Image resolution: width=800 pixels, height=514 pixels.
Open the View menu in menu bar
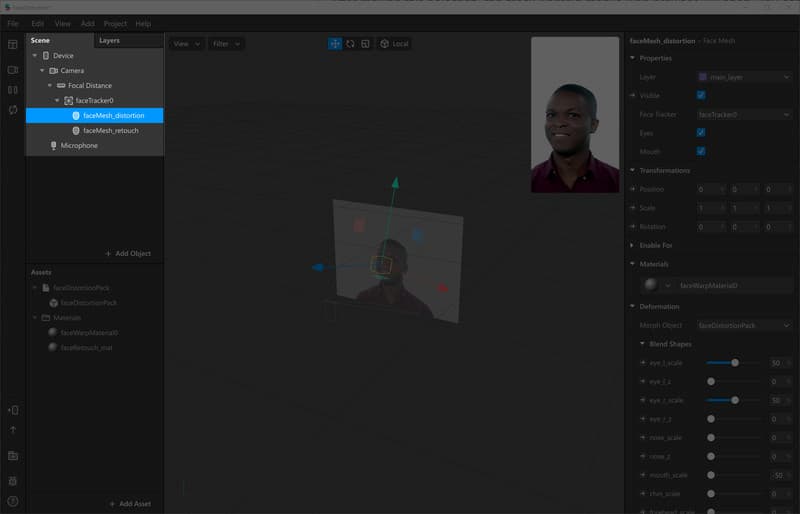[62, 23]
